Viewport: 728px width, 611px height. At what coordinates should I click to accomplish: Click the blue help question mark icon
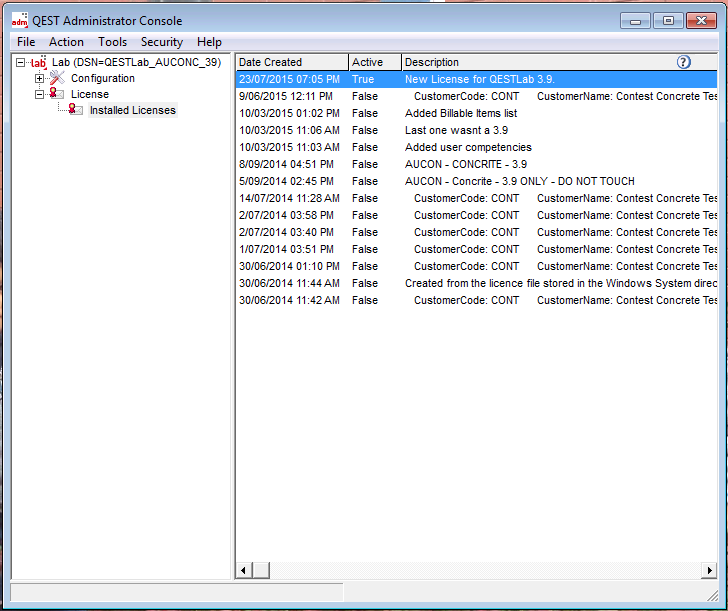[684, 62]
